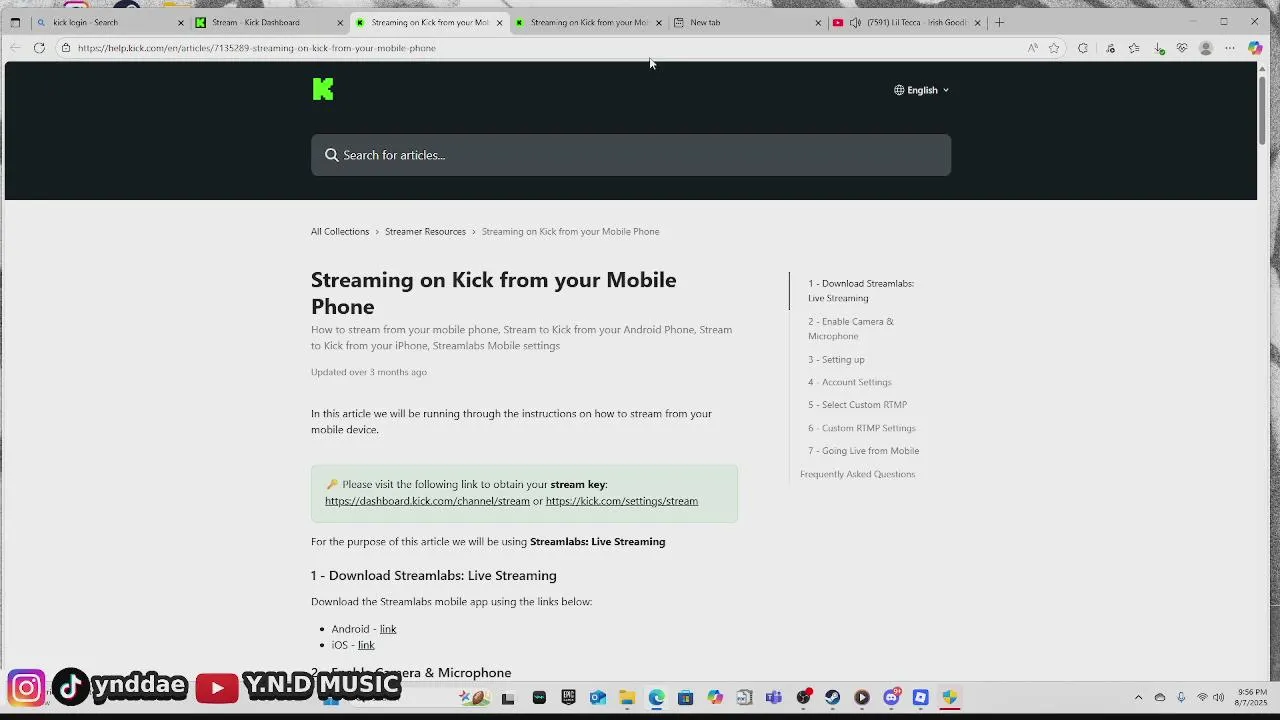Open the Extensions puzzle icon
Screen dimensions: 1280x720
pos(1082,48)
